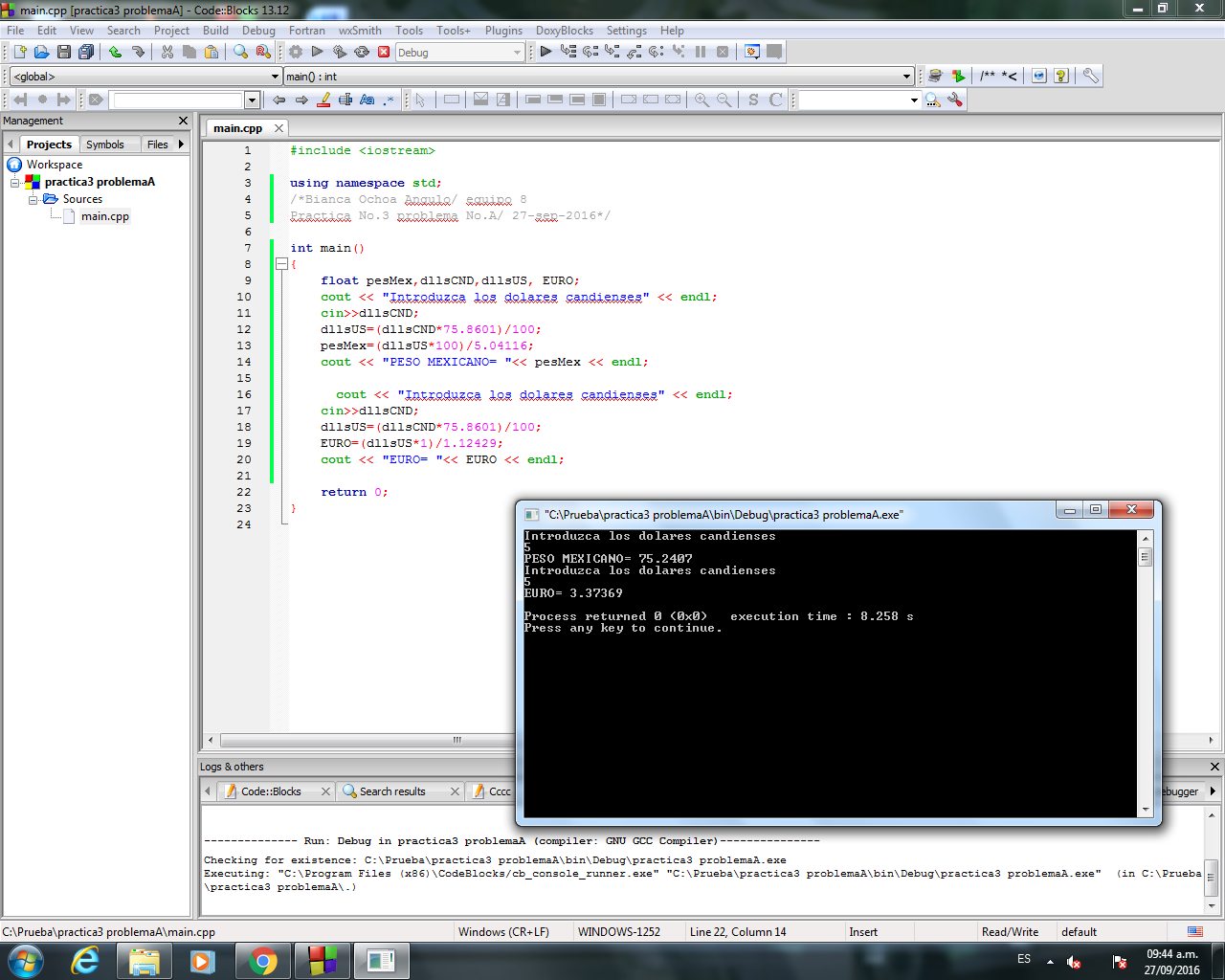The height and width of the screenshot is (980, 1225).
Task: Click the Run to cursor debug icon
Action: [x=568, y=52]
